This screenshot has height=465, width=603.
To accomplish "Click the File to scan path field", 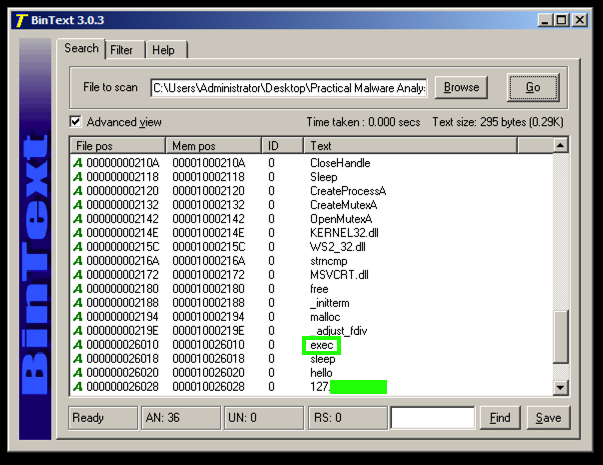I will [289, 88].
